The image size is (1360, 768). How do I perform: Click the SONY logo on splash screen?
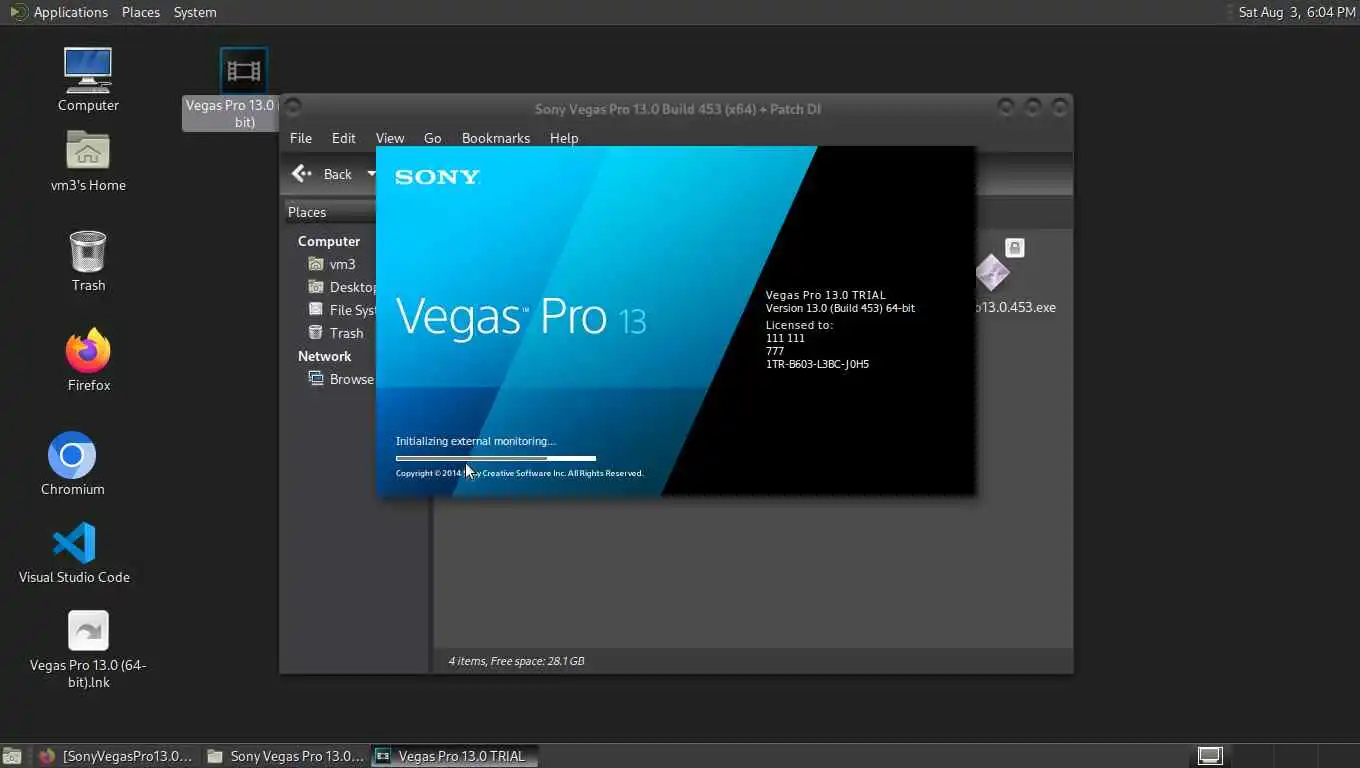tap(437, 177)
